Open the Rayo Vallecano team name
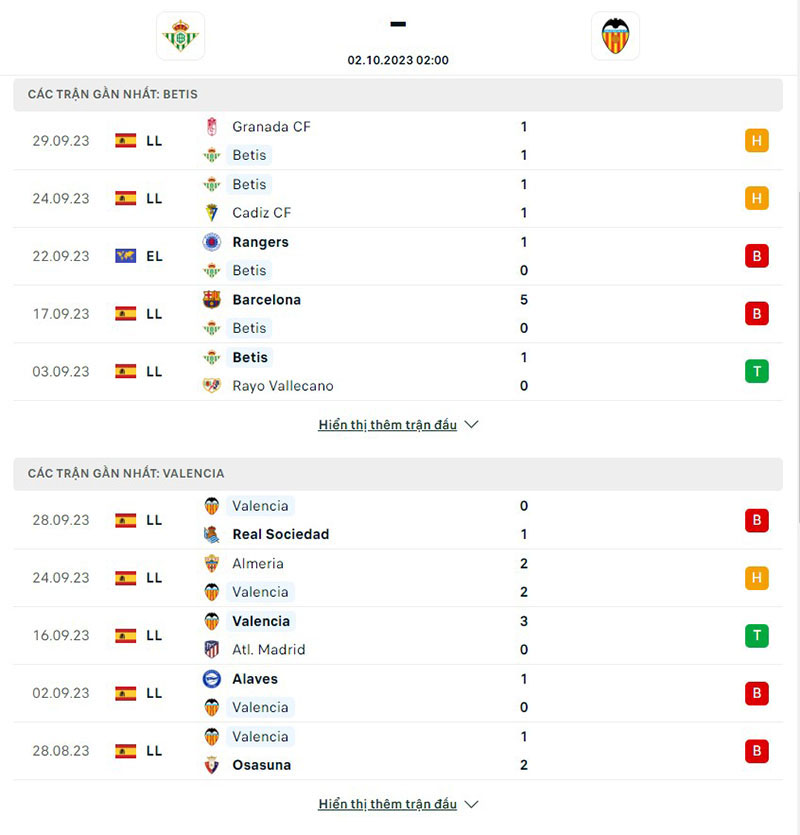 283,386
